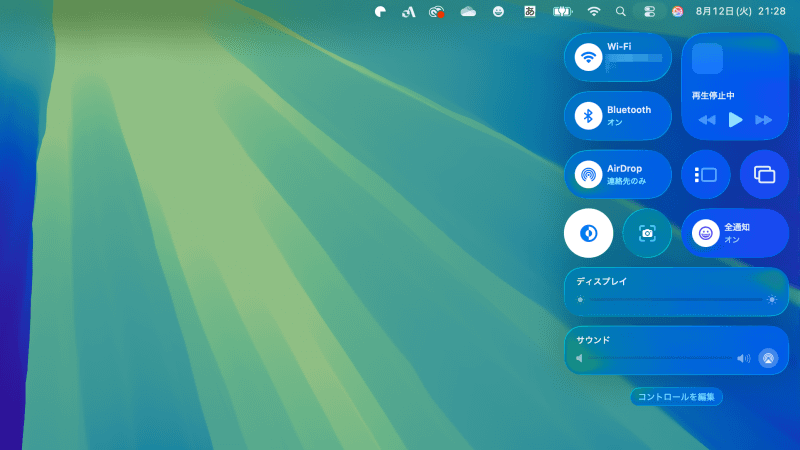
Task: Skip to next track
Action: point(764,120)
